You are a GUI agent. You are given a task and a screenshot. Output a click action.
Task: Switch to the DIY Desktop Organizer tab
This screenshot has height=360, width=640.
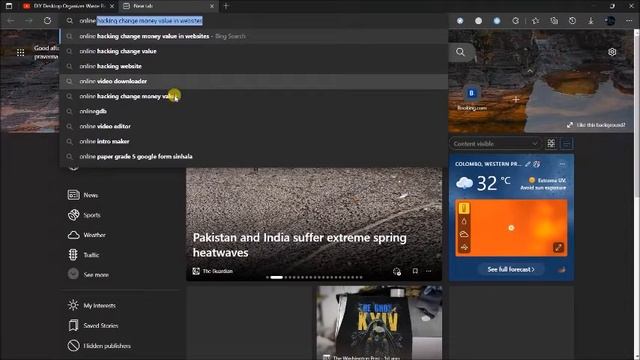pos(68,6)
